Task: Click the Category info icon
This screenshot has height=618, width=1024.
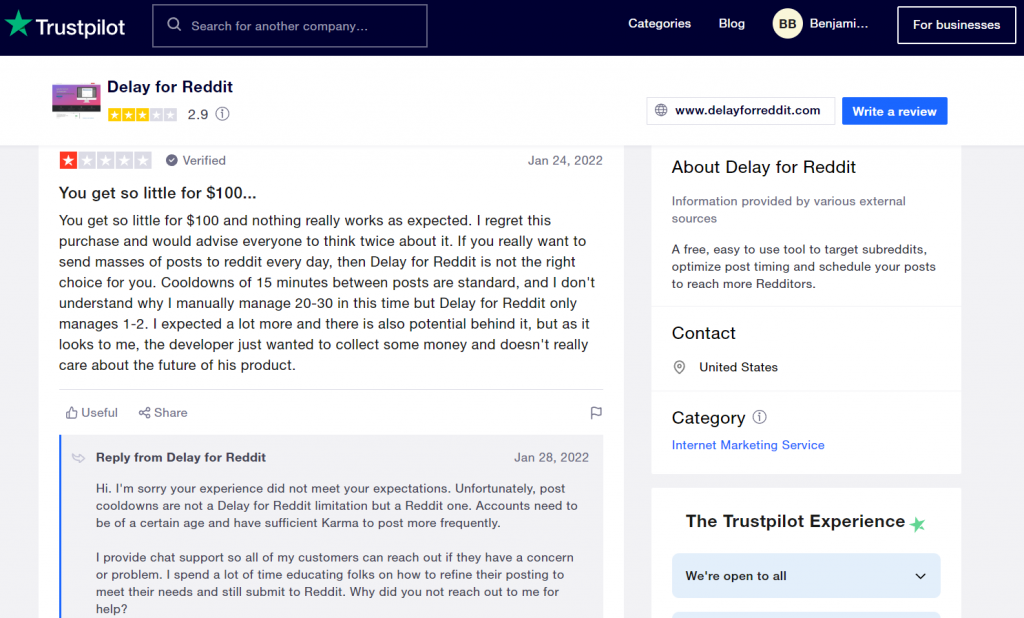Action: (x=760, y=417)
